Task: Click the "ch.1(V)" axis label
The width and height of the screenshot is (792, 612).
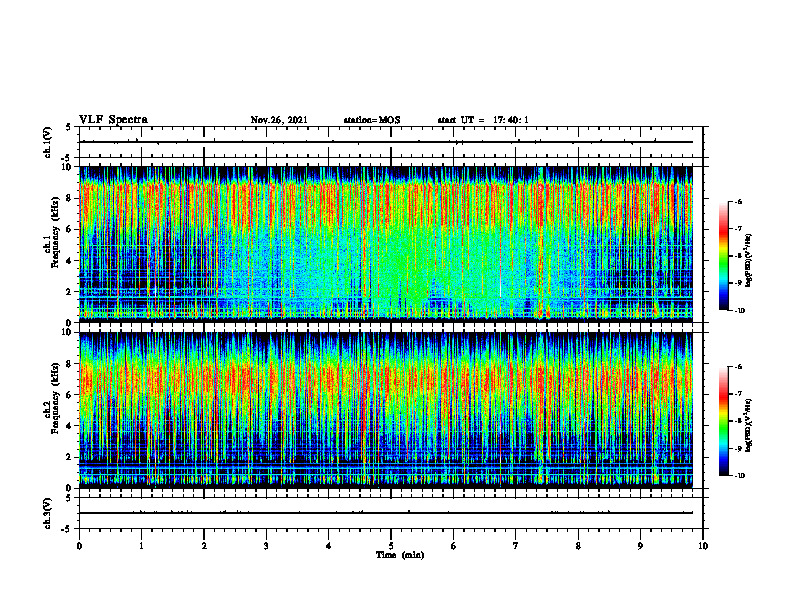Action: 48,142
